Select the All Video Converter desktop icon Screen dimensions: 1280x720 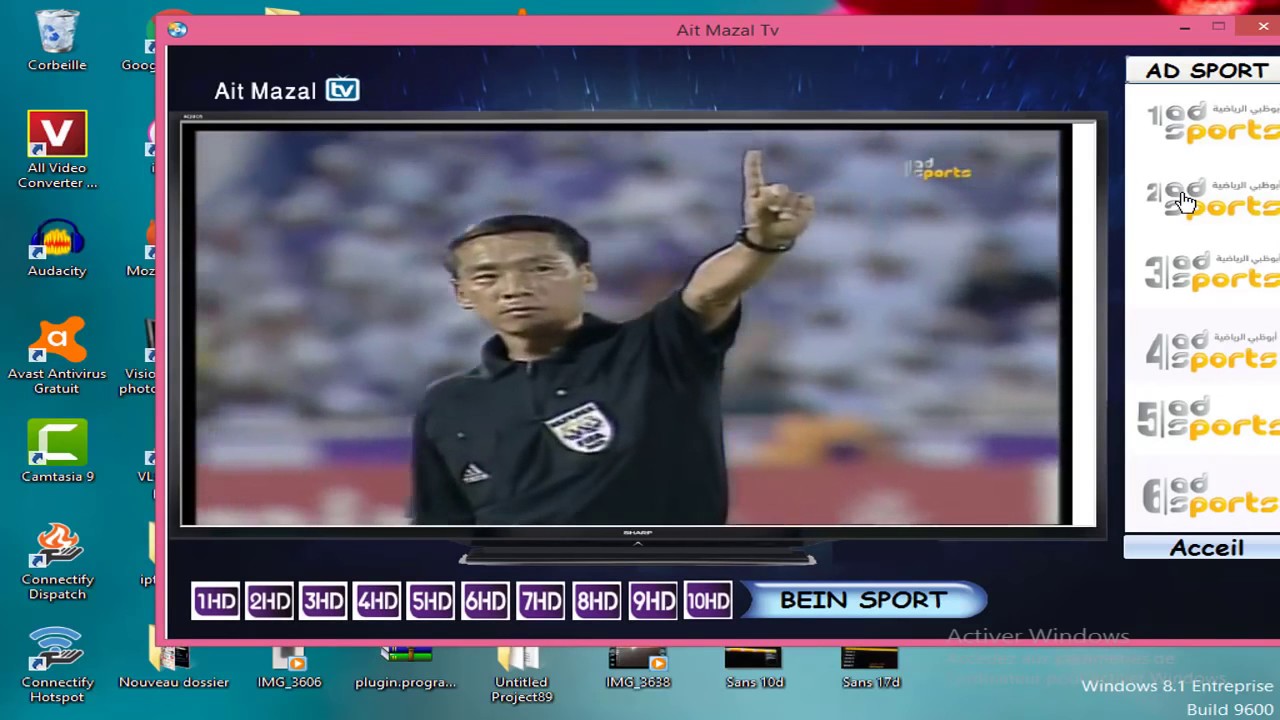57,150
